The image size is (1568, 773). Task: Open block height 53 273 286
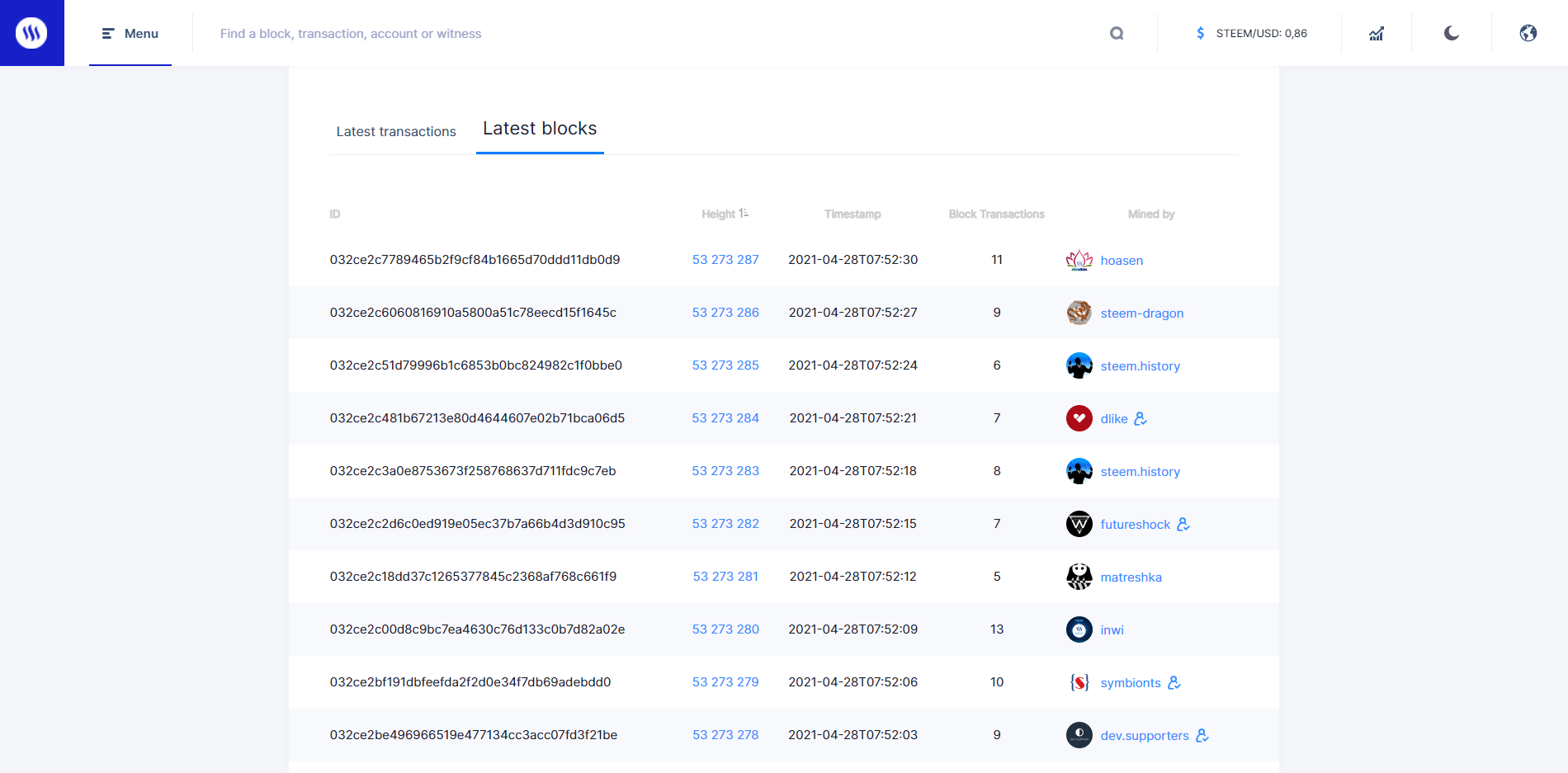click(x=725, y=313)
